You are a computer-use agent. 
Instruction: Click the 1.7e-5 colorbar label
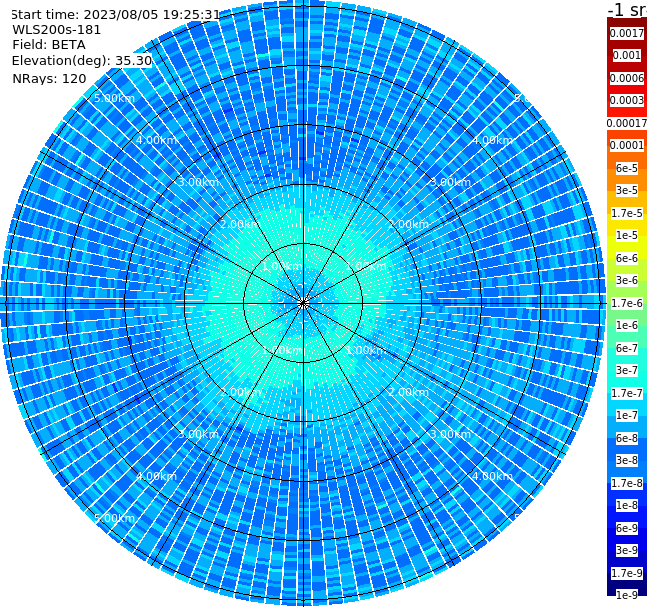tap(627, 213)
